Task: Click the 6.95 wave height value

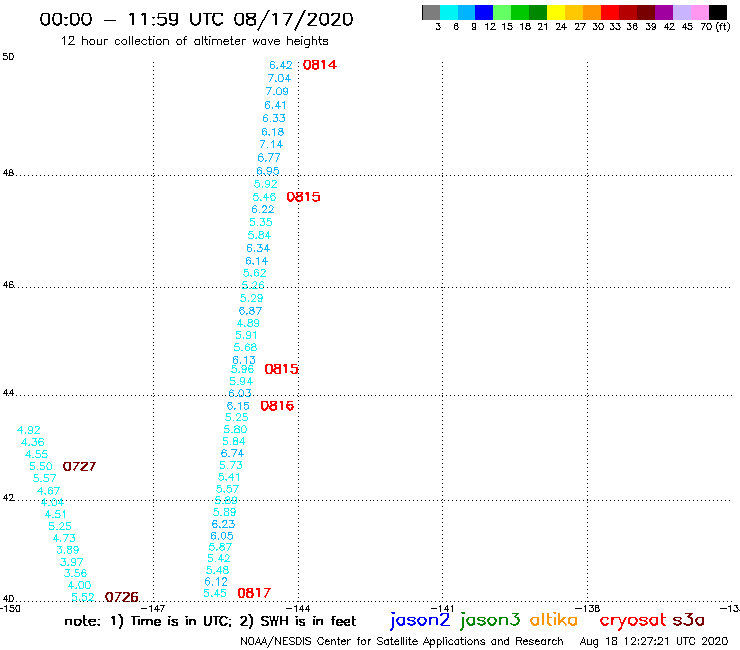Action: coord(268,170)
